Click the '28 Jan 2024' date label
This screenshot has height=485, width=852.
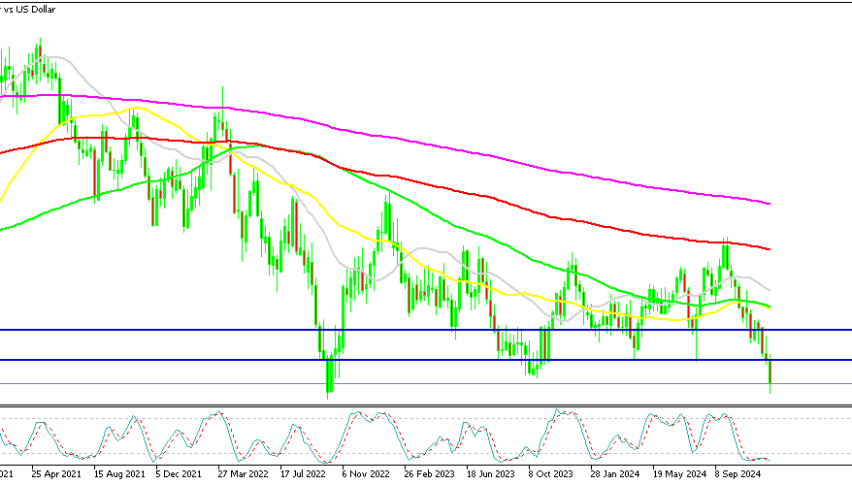pyautogui.click(x=615, y=474)
